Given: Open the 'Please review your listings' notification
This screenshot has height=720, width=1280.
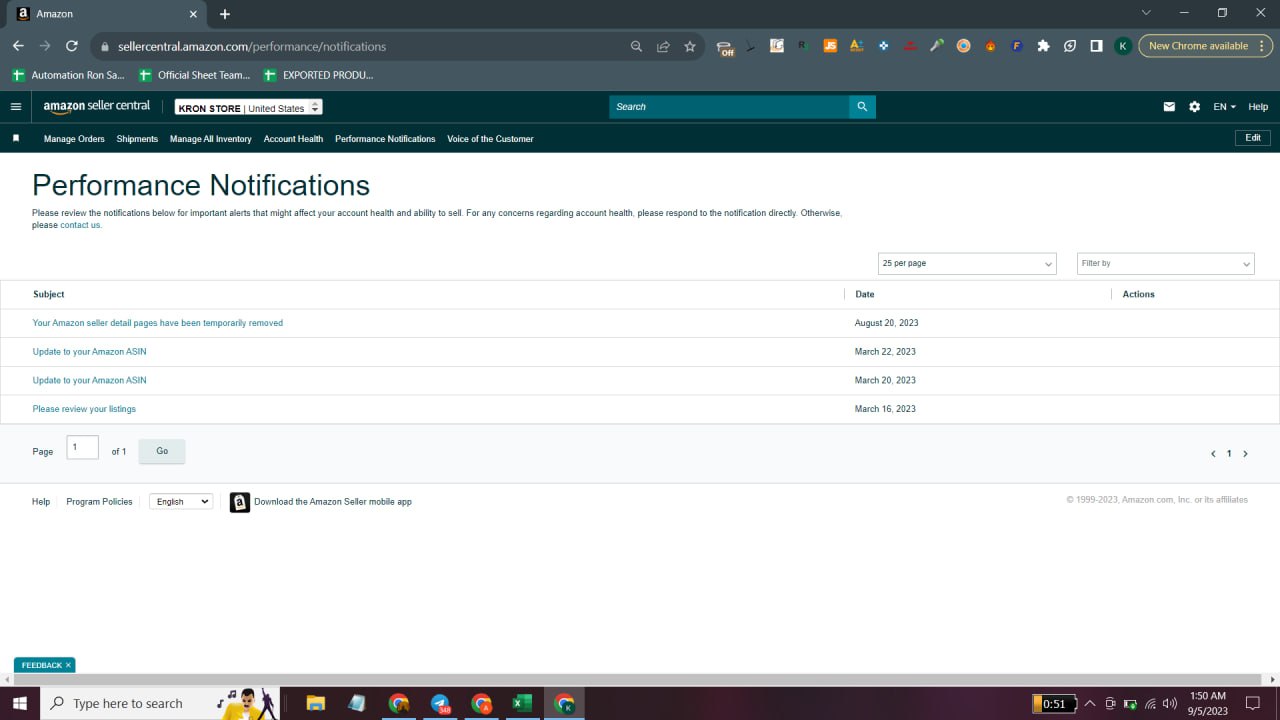Looking at the screenshot, I should tap(84, 409).
